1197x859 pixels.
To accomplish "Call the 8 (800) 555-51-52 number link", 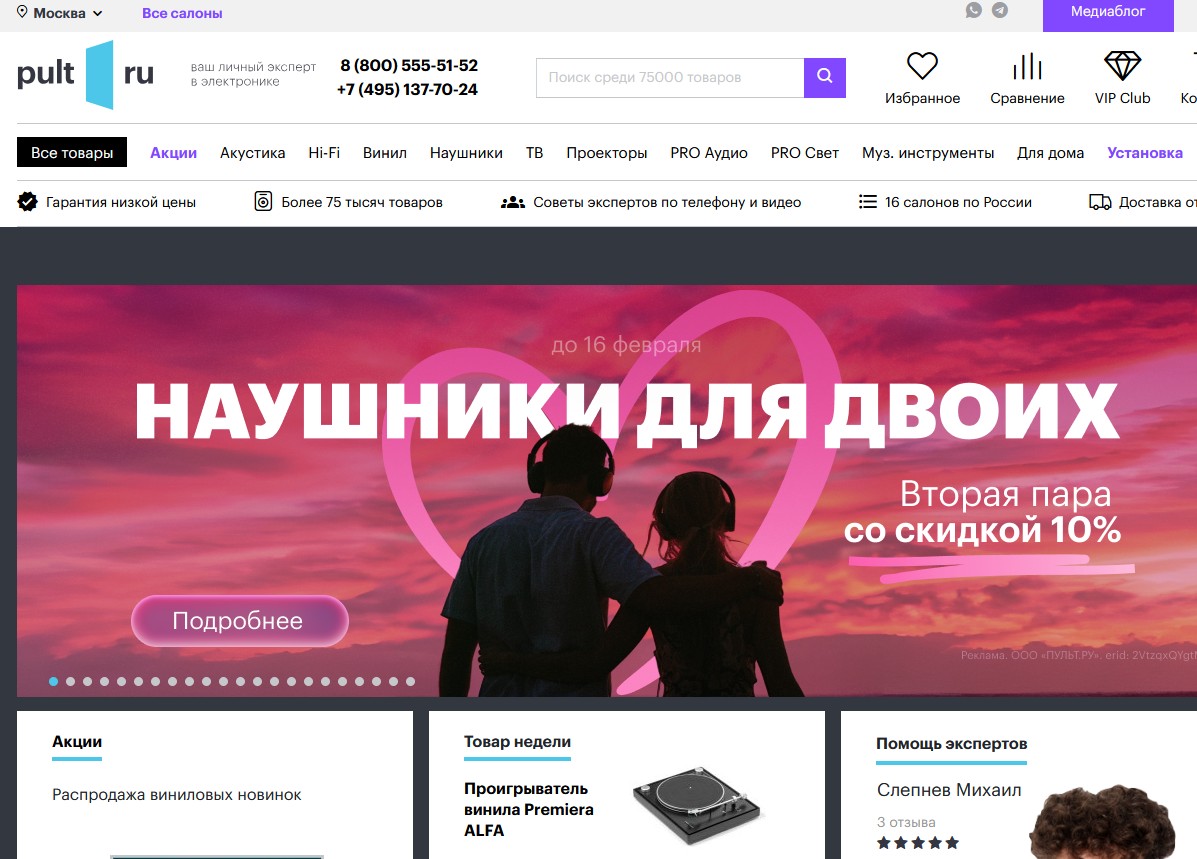I will [409, 66].
